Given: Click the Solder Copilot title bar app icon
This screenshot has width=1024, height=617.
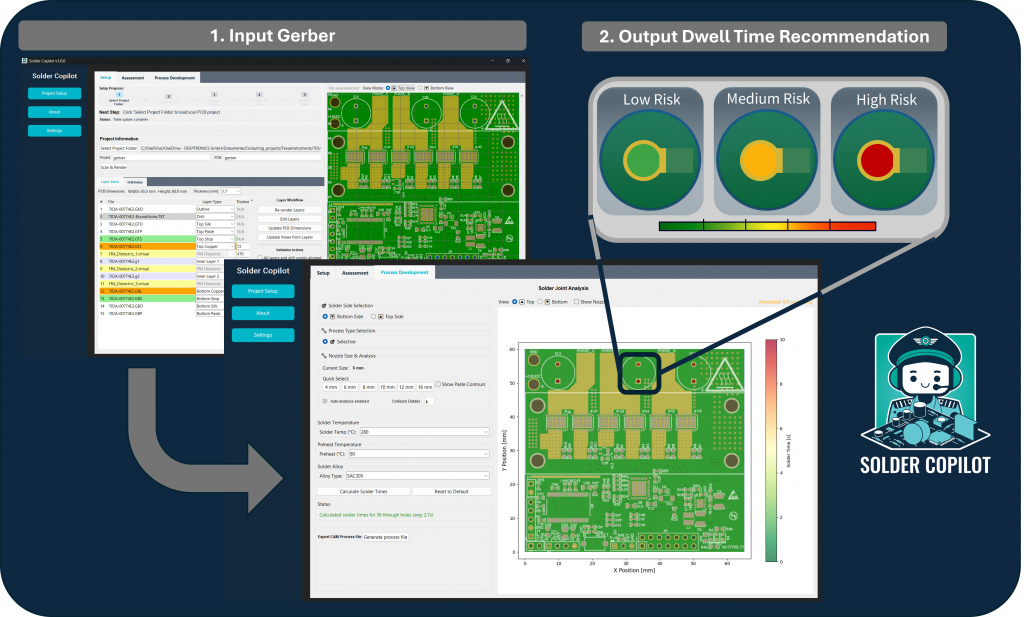Looking at the screenshot, I should pos(25,61).
